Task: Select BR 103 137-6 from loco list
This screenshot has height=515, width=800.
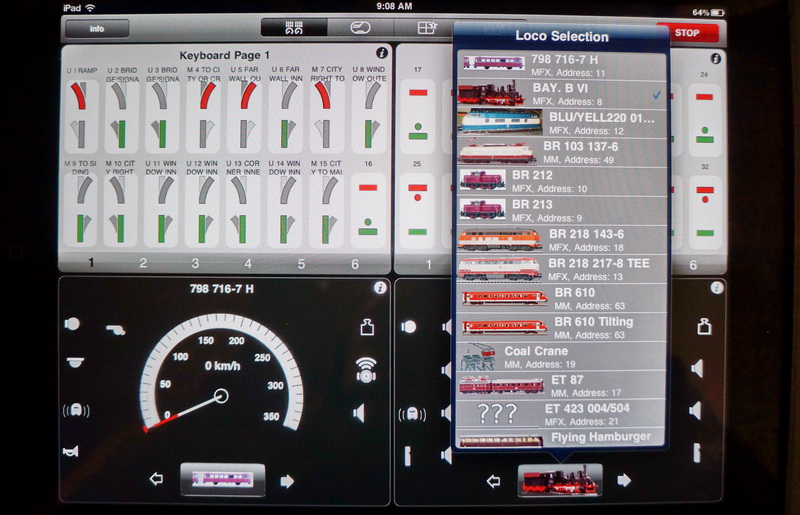Action: 560,151
